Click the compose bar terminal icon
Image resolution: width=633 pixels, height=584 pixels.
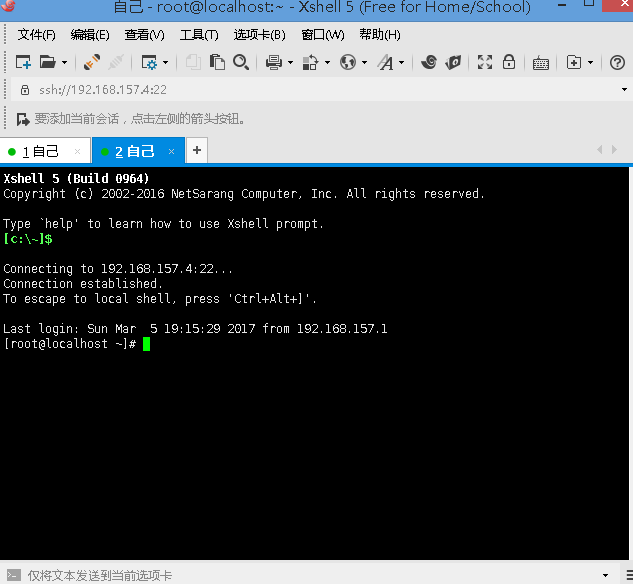tap(14, 575)
